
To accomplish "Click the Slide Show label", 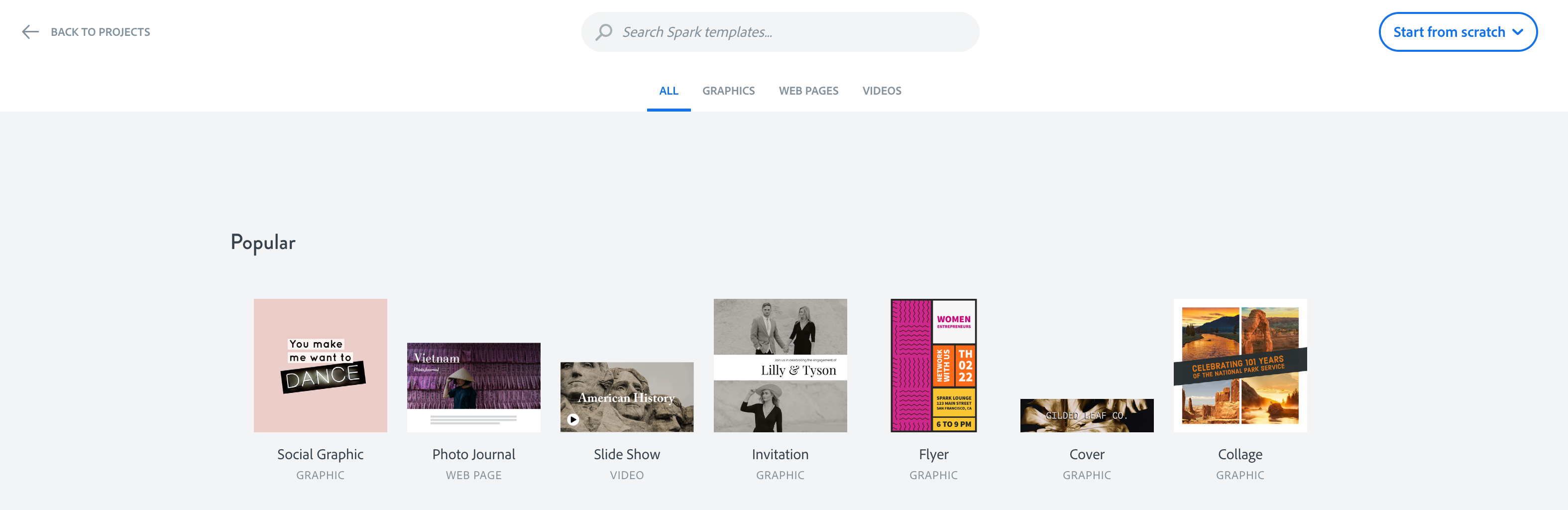I will pos(627,454).
